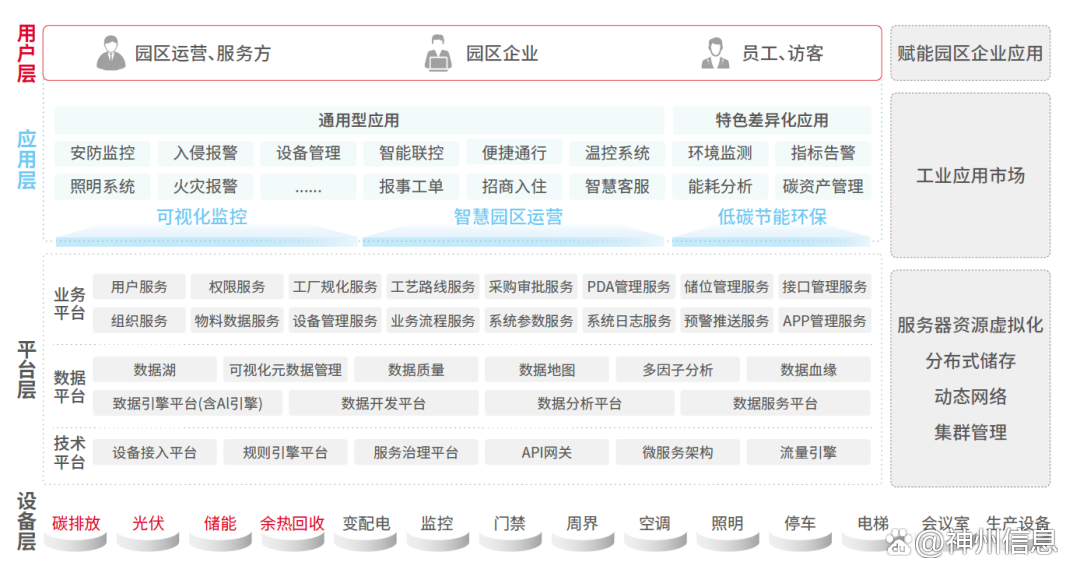Click the 智慧客服 cell

tap(617, 186)
